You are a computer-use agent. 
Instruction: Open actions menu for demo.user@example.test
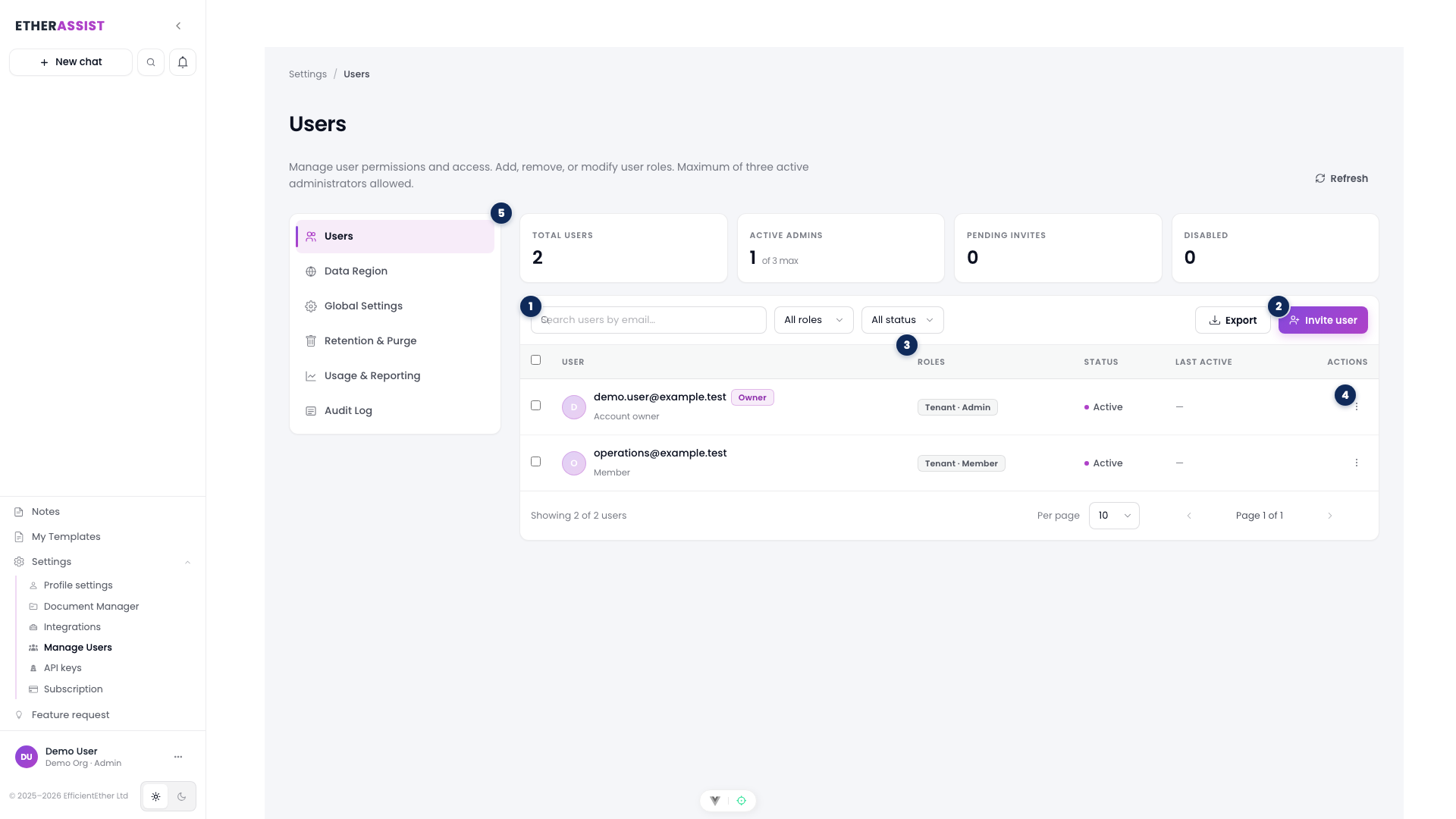(1357, 407)
